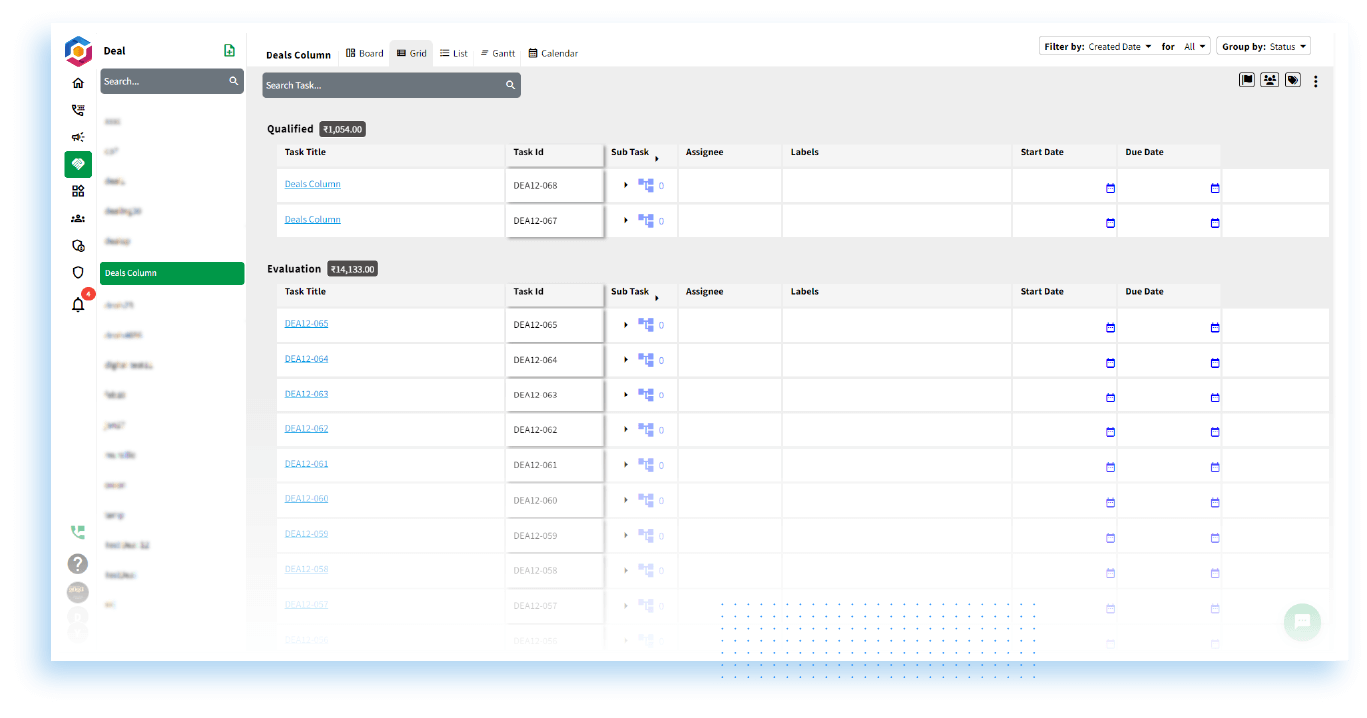Open the Filter by Created Date dropdown
Image resolution: width=1367 pixels, height=718 pixels.
[1117, 45]
